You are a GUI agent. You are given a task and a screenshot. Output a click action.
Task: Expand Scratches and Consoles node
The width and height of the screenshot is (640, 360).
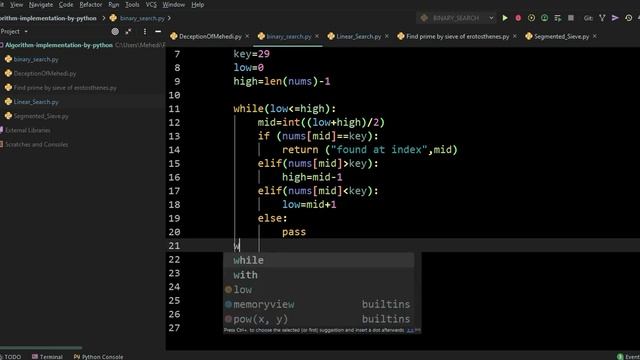pos(36,144)
